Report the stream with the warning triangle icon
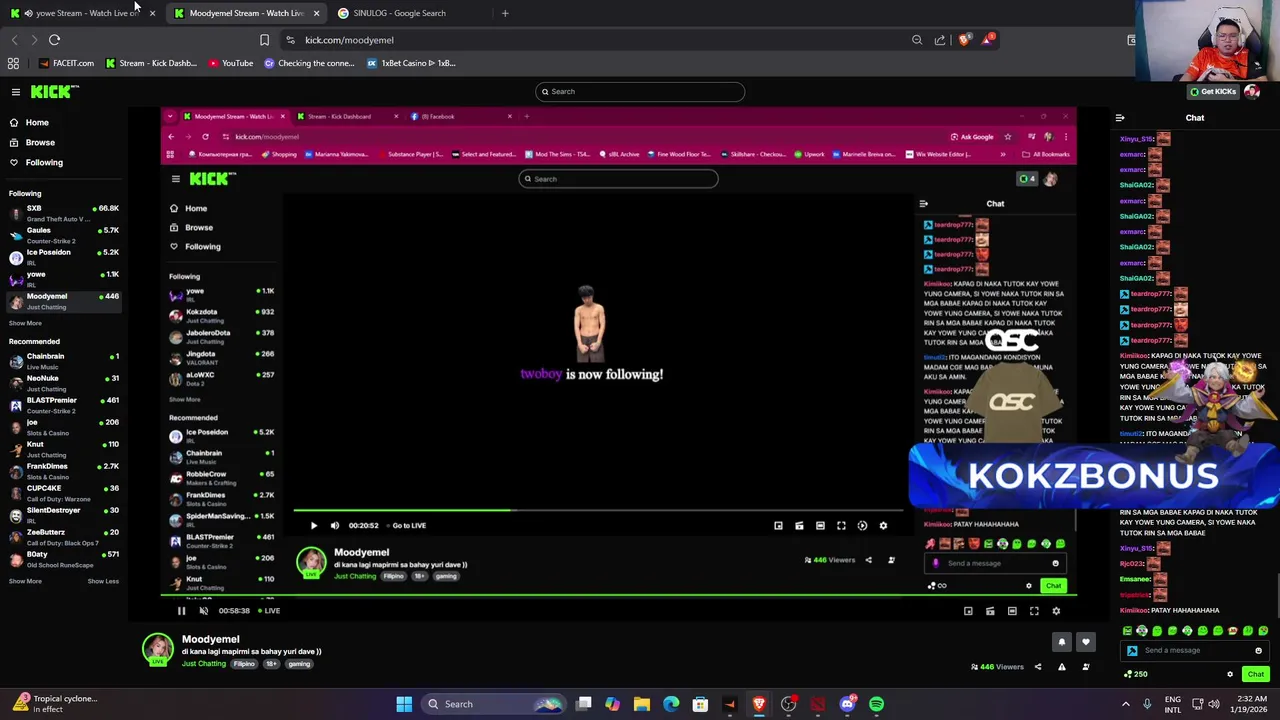The image size is (1280, 720). [1062, 667]
